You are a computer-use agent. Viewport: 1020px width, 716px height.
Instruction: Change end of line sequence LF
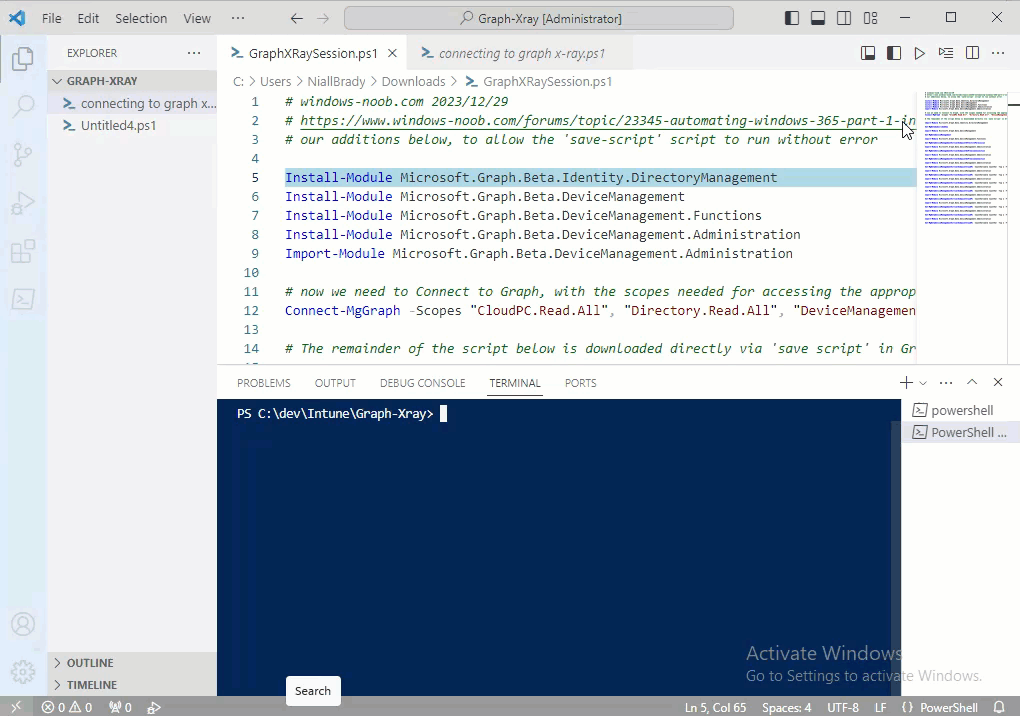click(x=880, y=707)
